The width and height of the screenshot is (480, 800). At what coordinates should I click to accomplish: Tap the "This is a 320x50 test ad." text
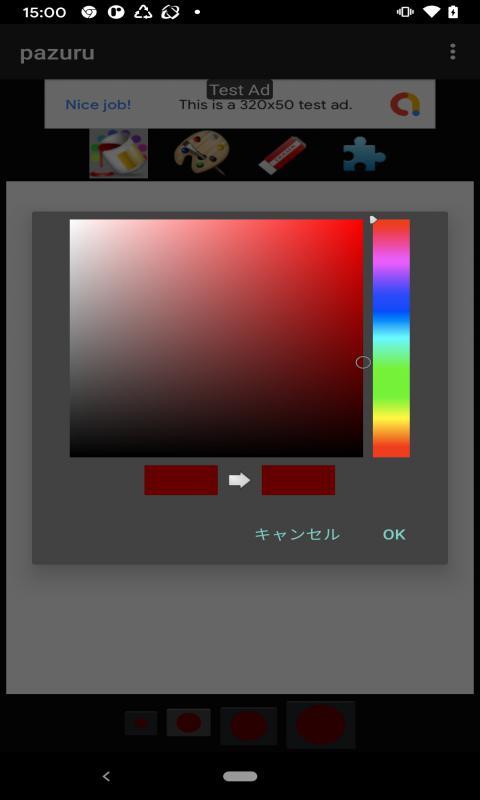[x=265, y=105]
